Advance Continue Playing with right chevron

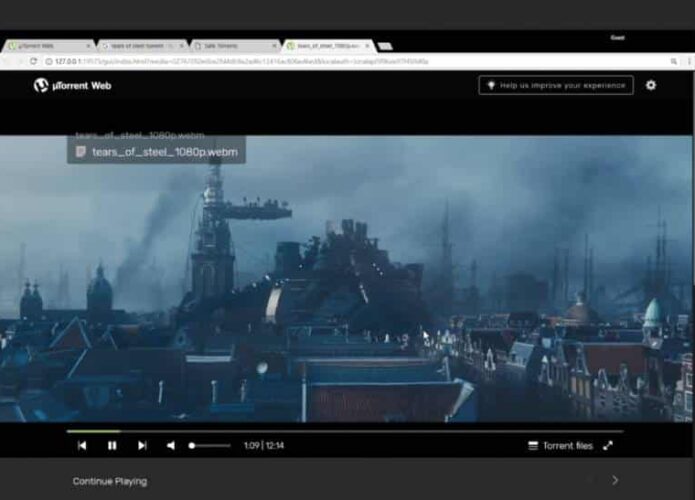coord(615,480)
